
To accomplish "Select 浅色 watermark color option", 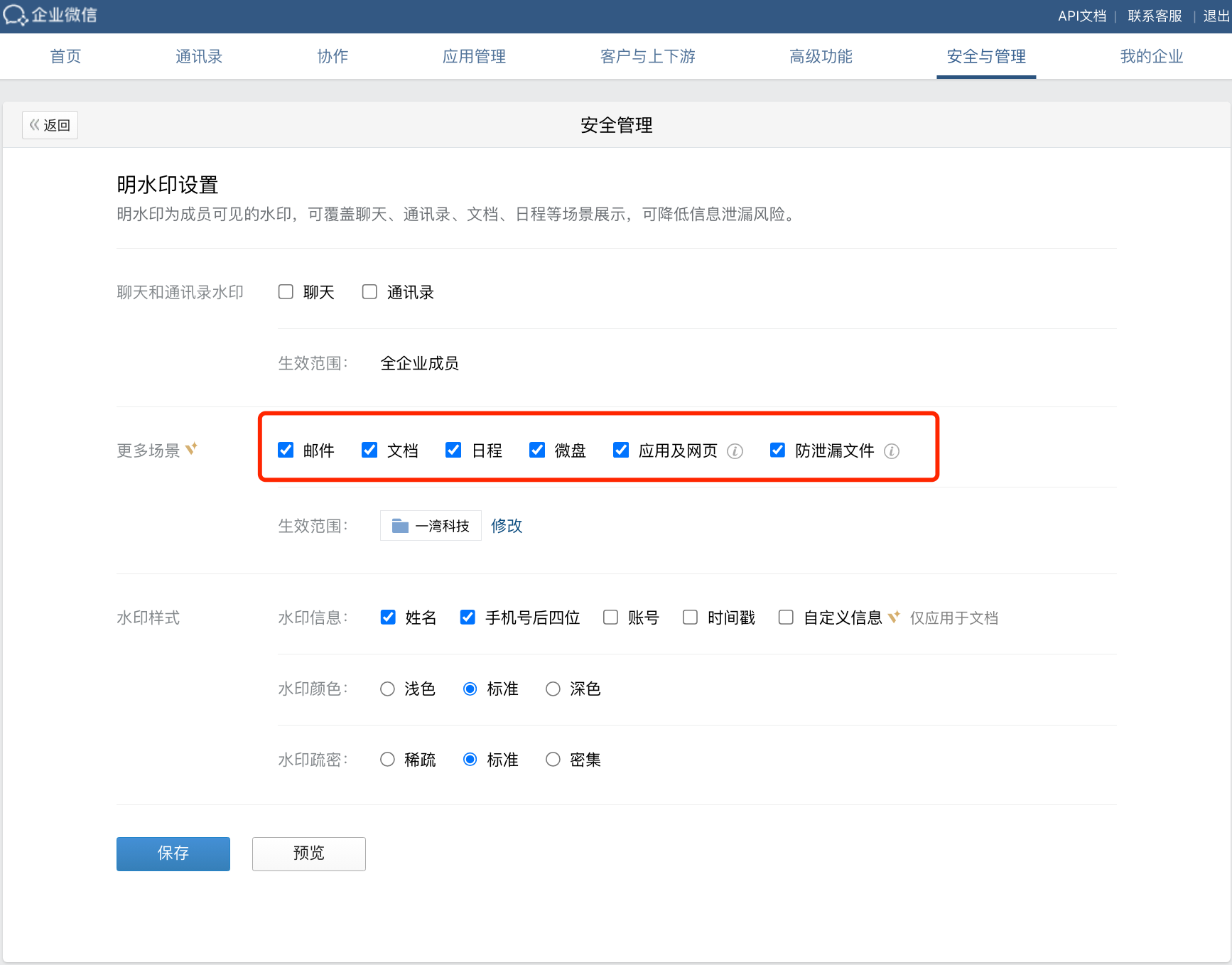I will point(387,689).
